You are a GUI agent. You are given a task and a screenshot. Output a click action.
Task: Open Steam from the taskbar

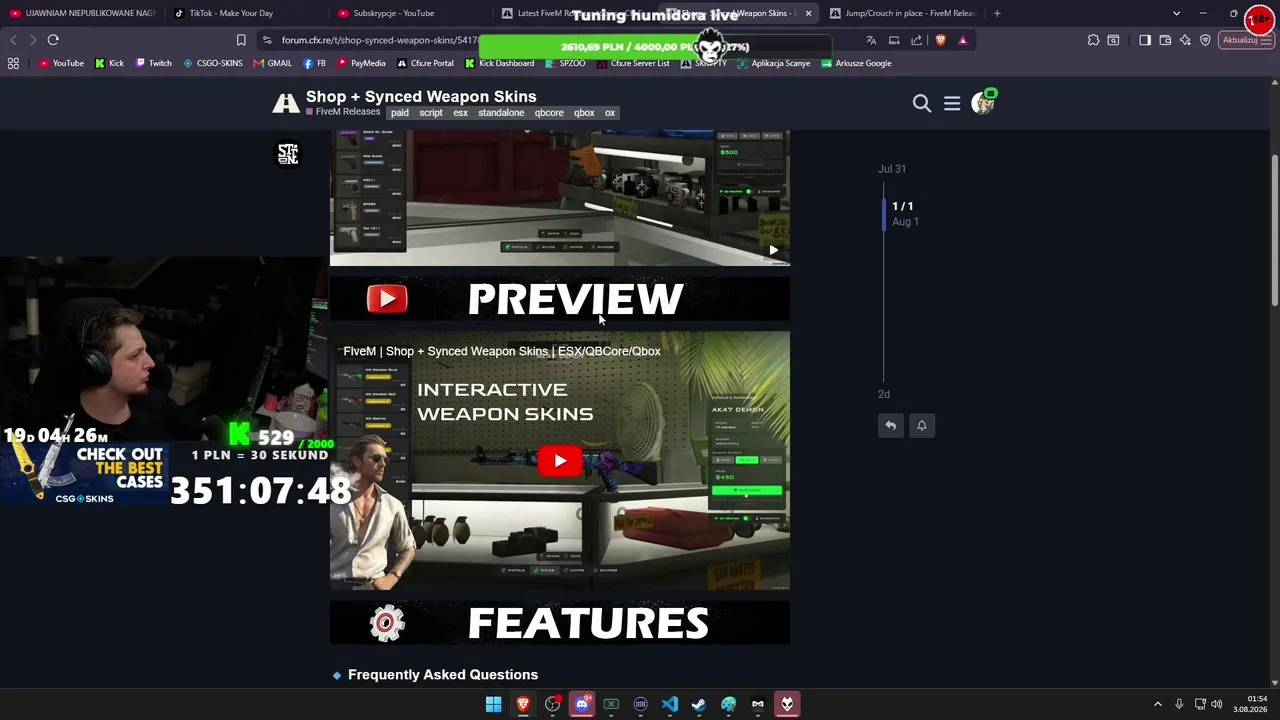(x=699, y=704)
